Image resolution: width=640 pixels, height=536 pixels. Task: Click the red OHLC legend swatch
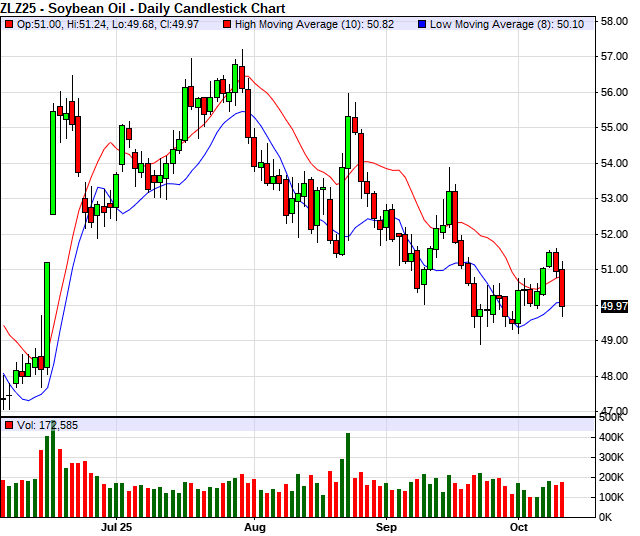[9, 24]
